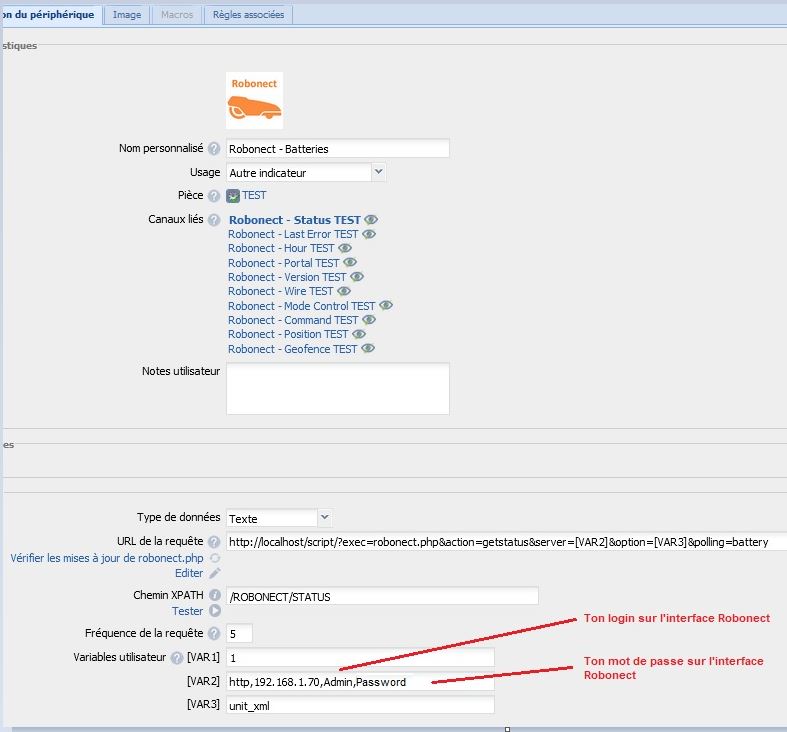Toggle eye icon for Robonect - Portal TEST
The image size is (787, 732).
[x=350, y=263]
